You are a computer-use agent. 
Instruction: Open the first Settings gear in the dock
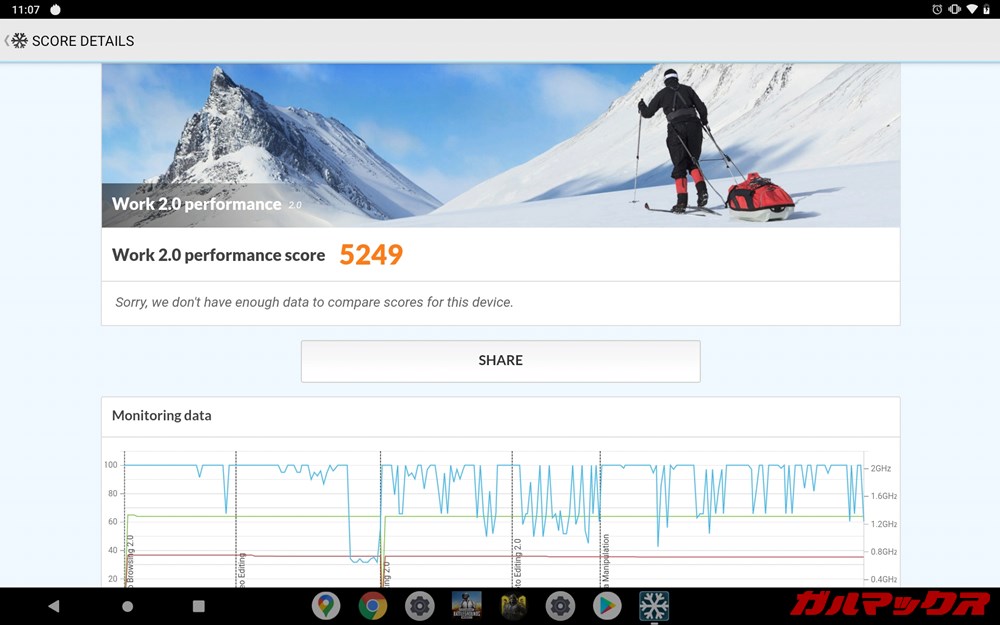tap(420, 606)
